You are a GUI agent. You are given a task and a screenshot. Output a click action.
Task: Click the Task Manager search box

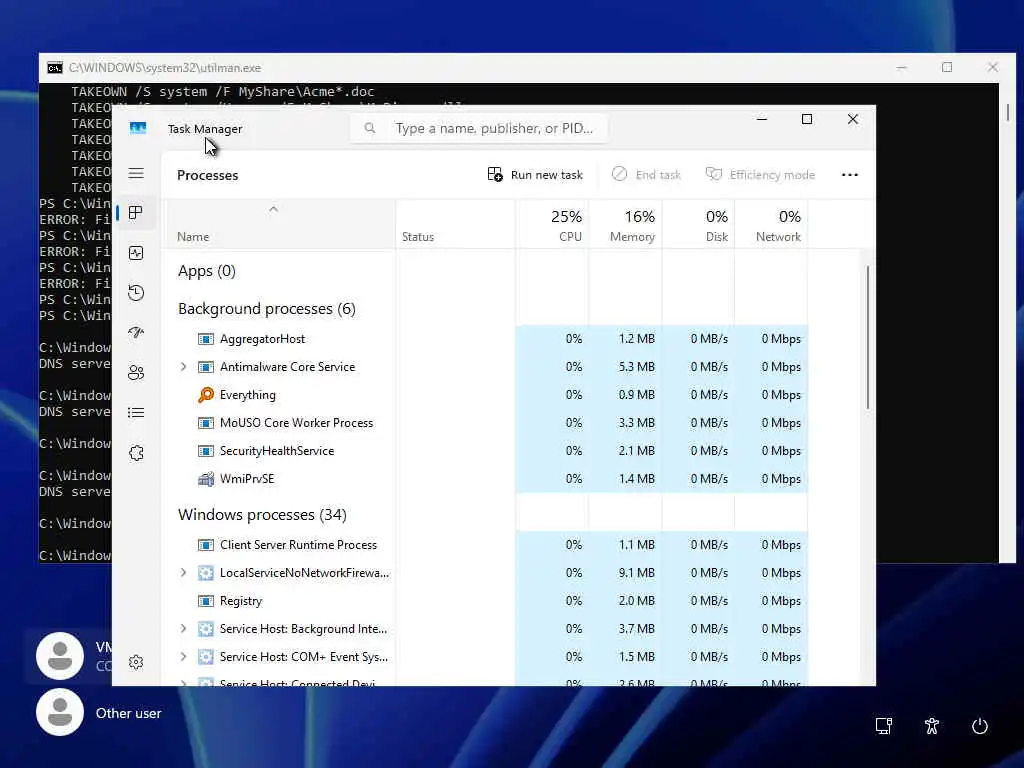click(x=479, y=128)
